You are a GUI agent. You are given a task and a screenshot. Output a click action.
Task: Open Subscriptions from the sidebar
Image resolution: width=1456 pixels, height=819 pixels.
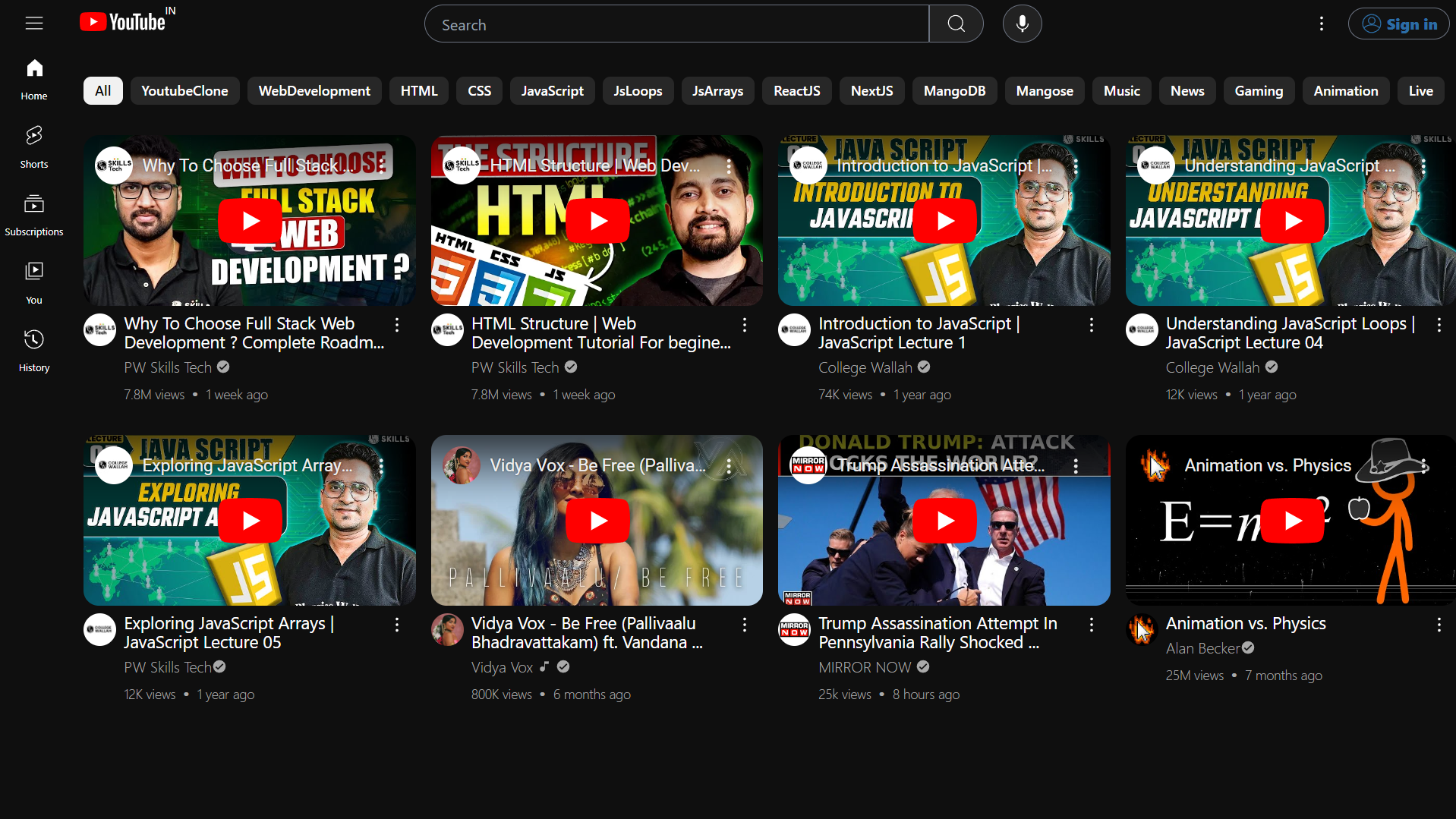[34, 216]
